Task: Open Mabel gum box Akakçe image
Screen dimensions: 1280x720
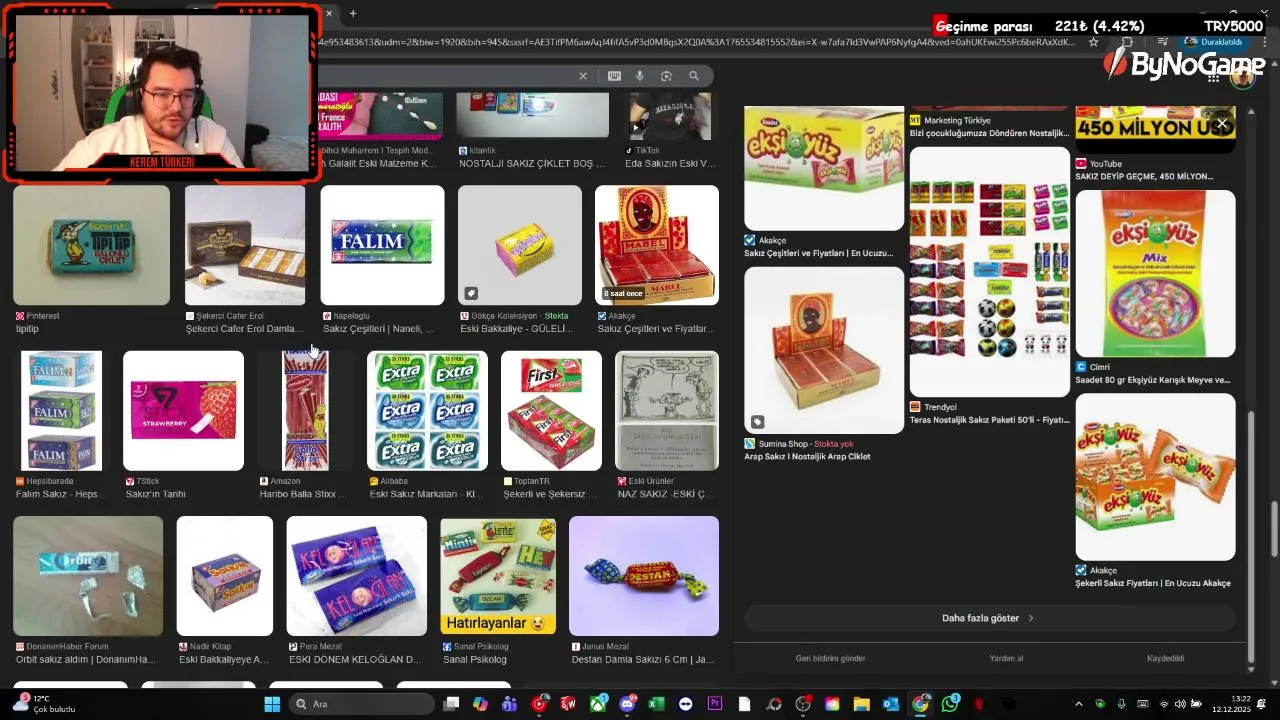Action: point(656,245)
